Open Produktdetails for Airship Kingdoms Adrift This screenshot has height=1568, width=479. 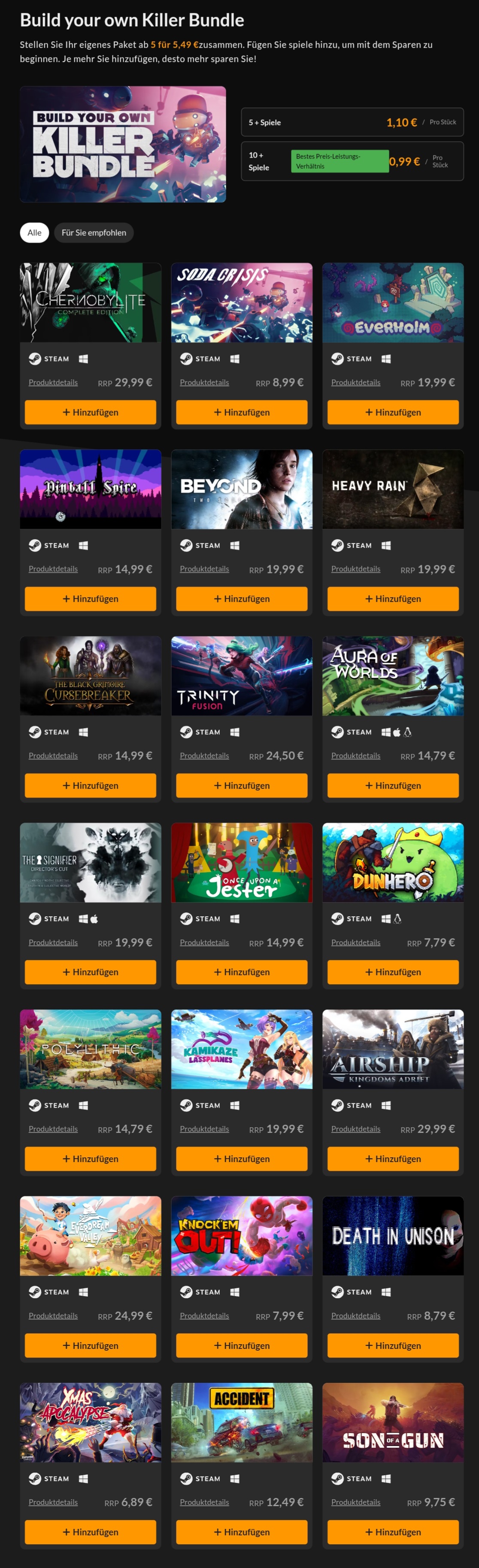point(356,1129)
